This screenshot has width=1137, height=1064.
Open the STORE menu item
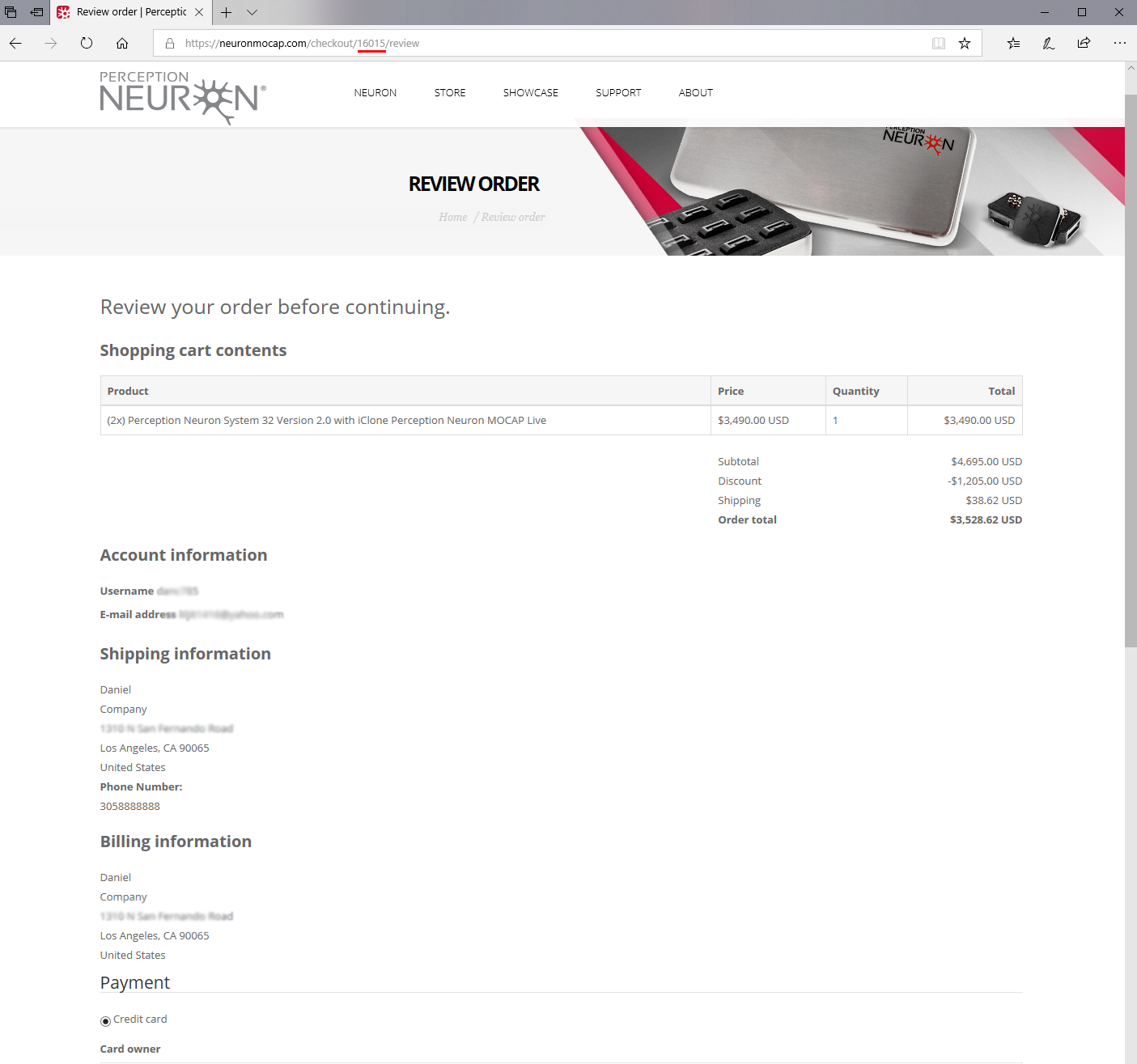click(450, 93)
